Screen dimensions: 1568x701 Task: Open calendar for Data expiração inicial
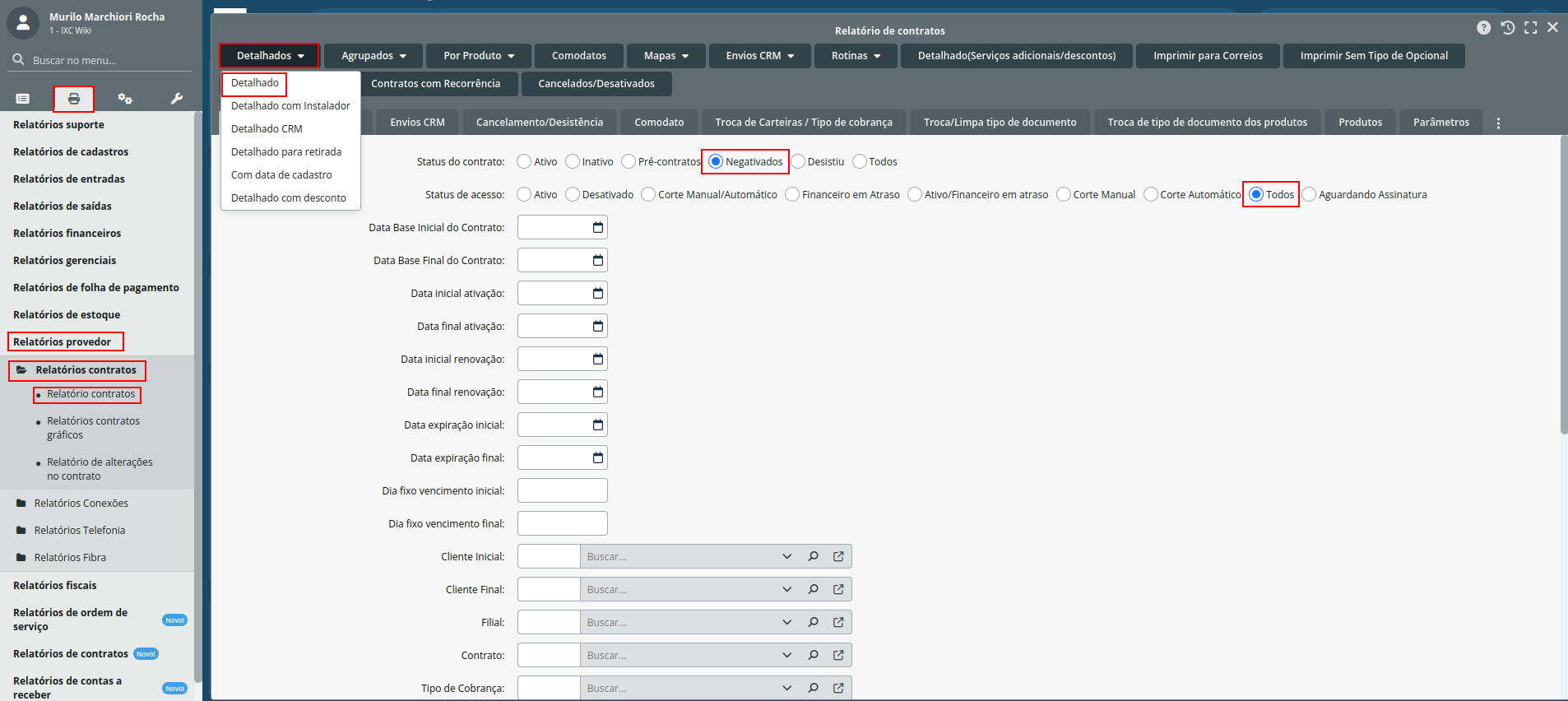(x=598, y=425)
